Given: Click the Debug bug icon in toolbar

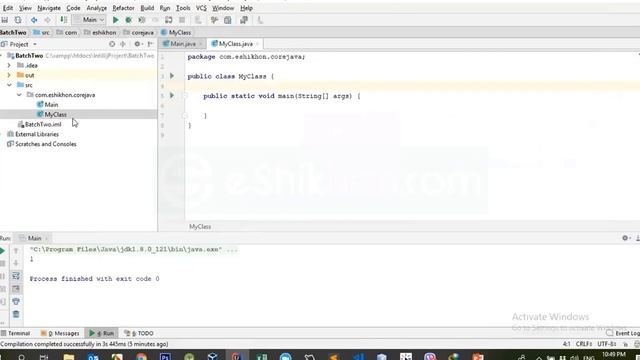Looking at the screenshot, I should click(x=129, y=20).
